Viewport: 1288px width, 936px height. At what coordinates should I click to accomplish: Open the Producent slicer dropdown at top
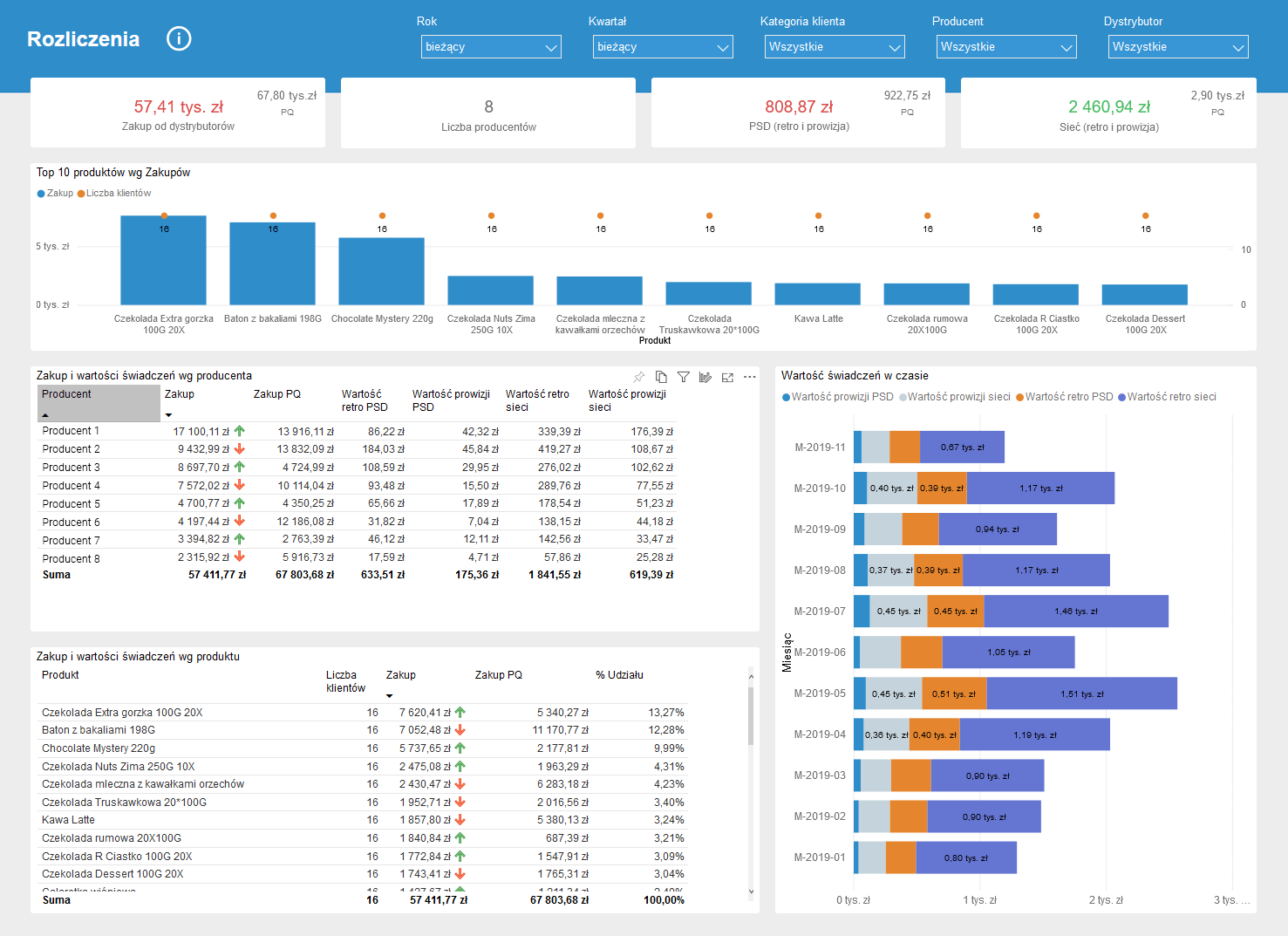coord(1006,47)
